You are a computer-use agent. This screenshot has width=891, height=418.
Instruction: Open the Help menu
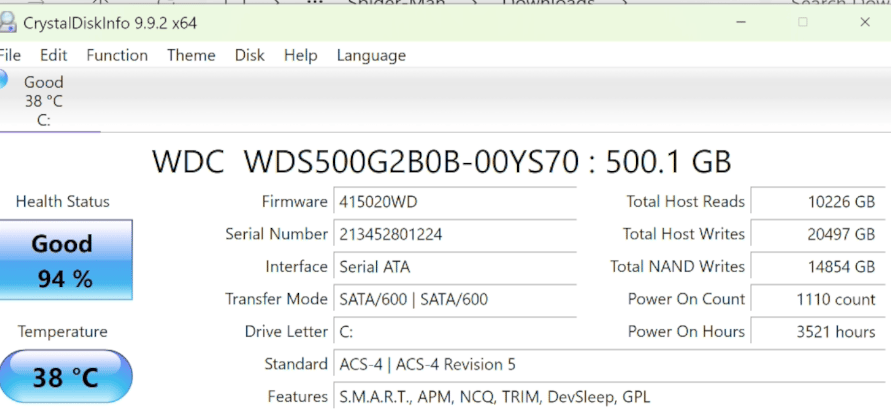tap(301, 55)
